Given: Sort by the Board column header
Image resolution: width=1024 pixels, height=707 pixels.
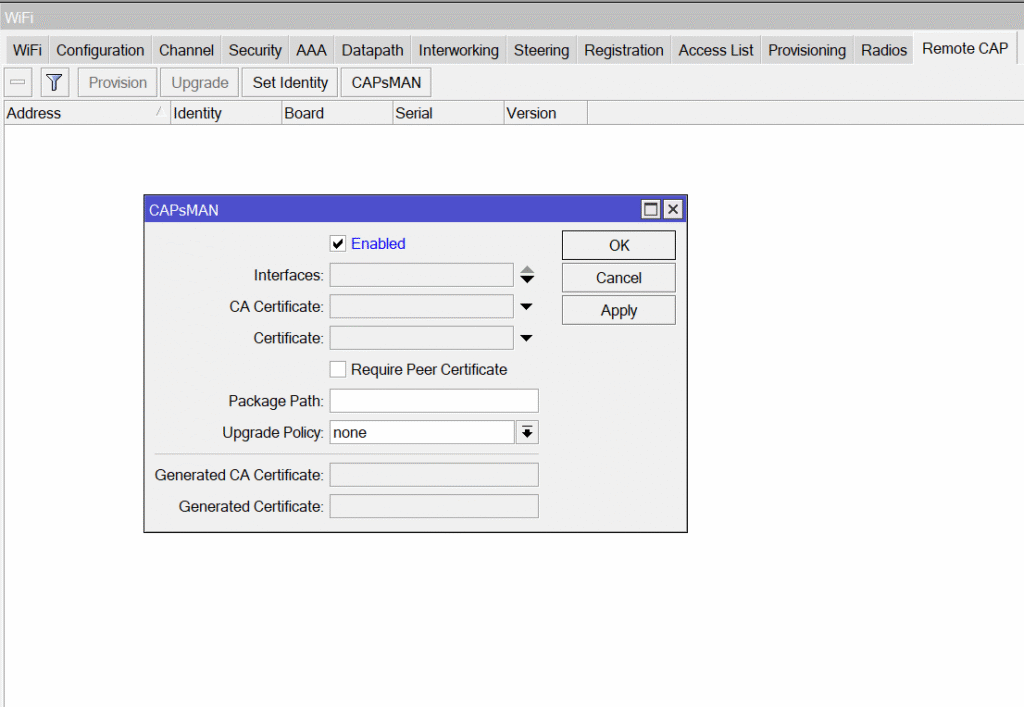Looking at the screenshot, I should coord(337,113).
